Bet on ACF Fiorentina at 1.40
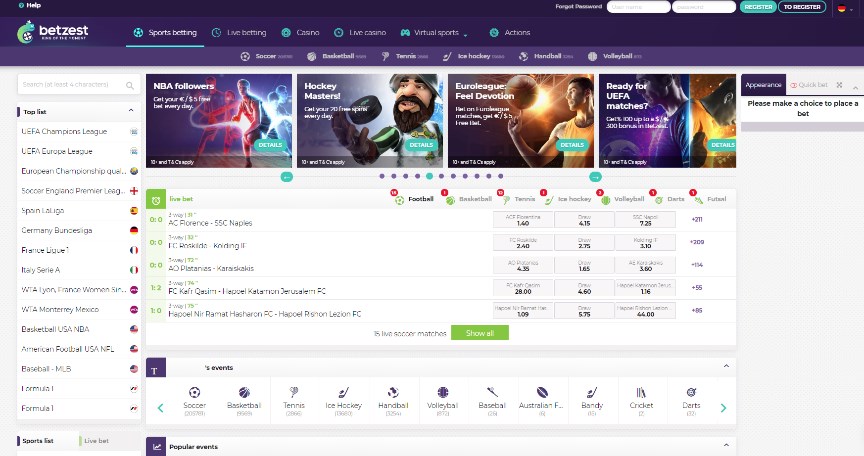This screenshot has width=864, height=456. [523, 220]
